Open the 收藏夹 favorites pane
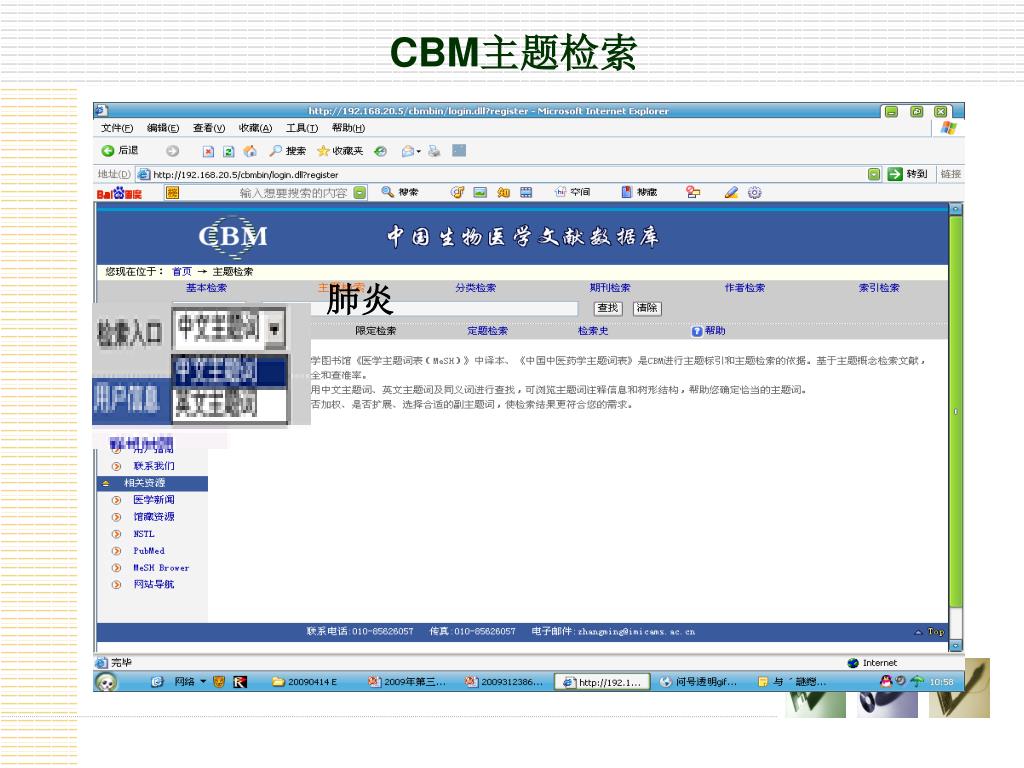1024x768 pixels. [340, 151]
